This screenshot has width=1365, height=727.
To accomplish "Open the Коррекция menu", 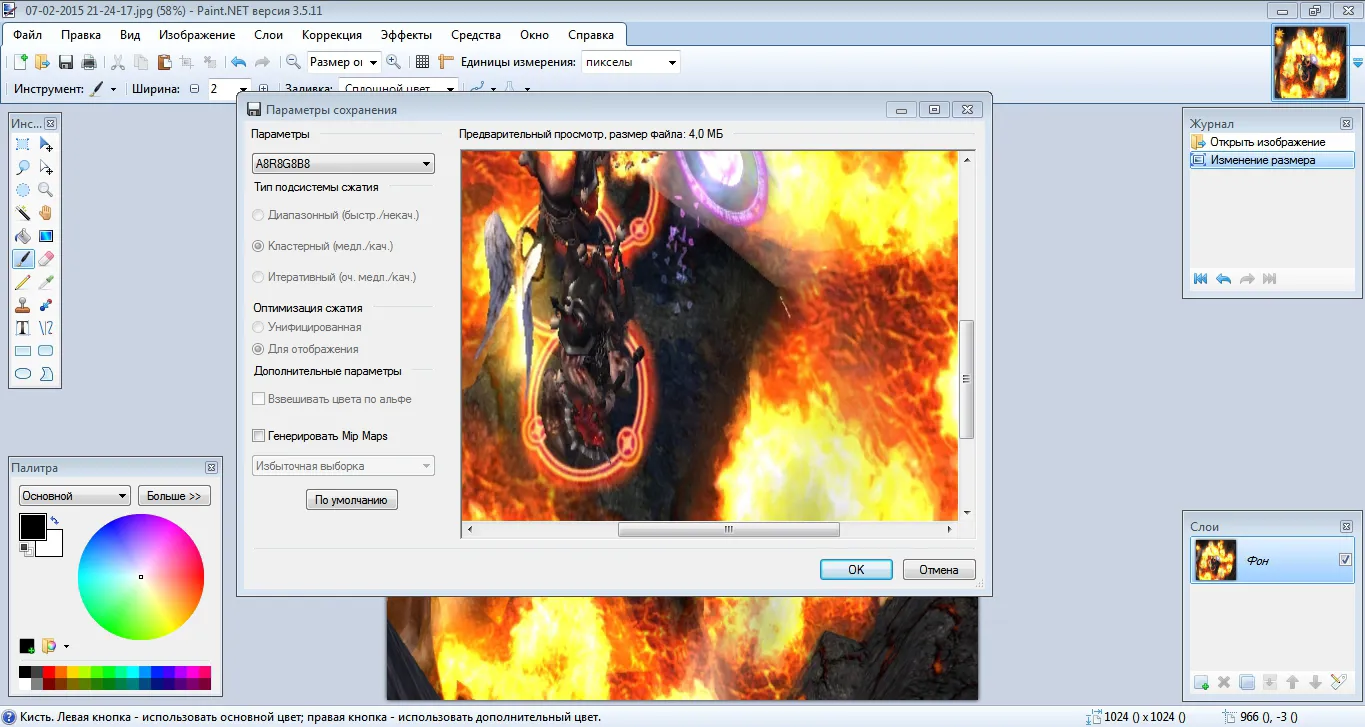I will [332, 35].
